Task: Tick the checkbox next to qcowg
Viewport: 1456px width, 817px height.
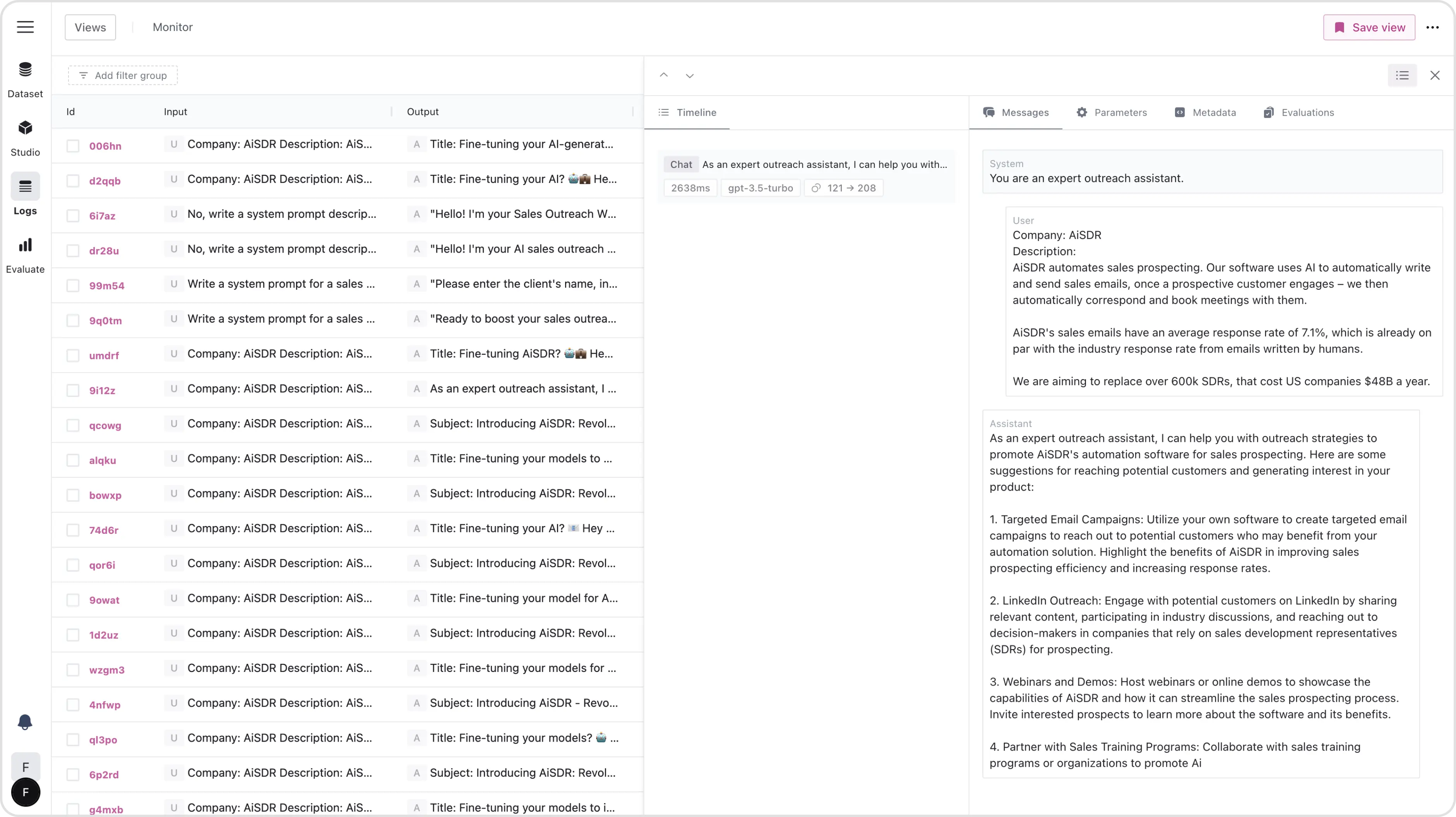Action: 73,426
